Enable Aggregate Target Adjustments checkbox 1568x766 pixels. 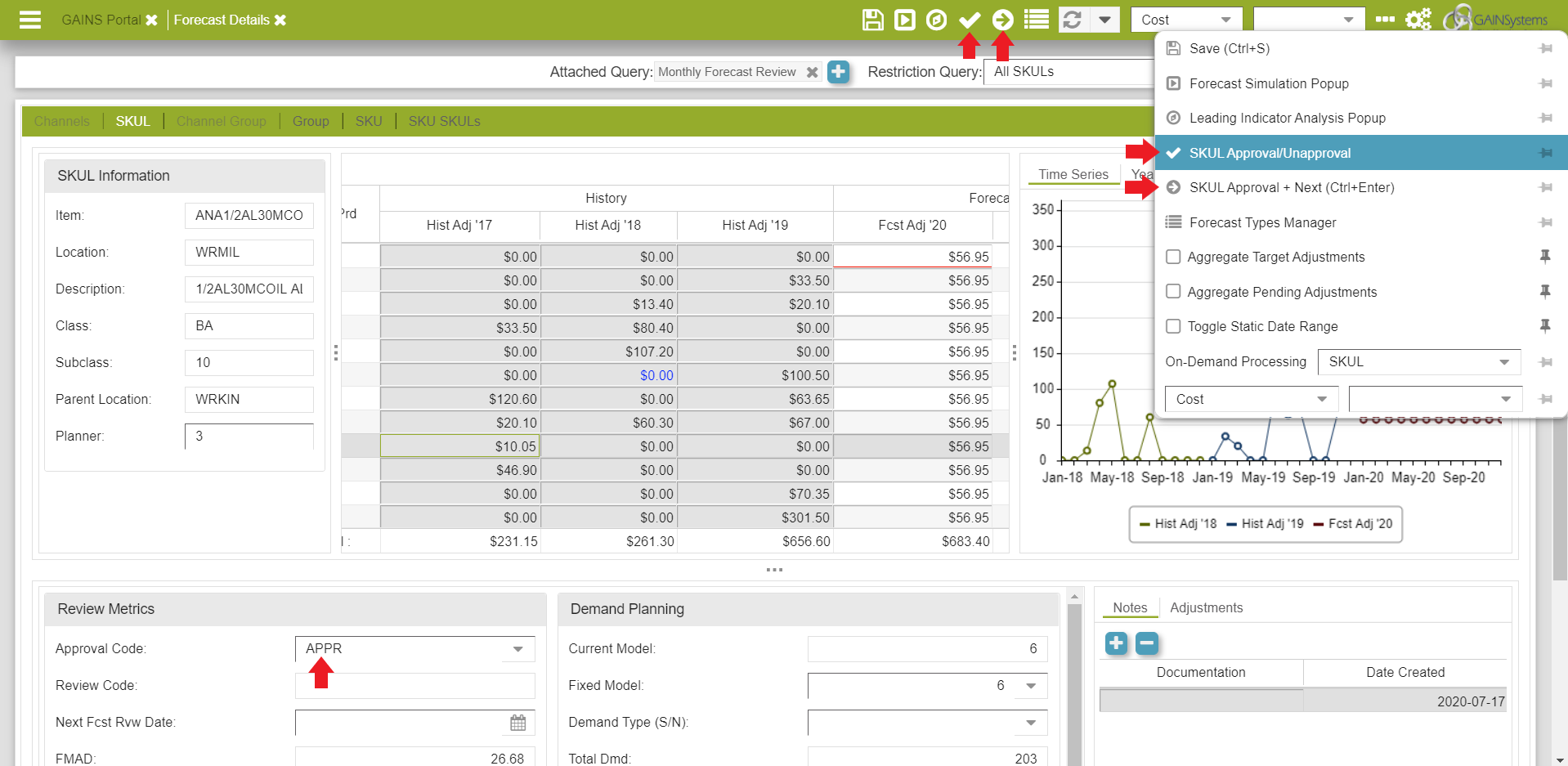[x=1173, y=257]
